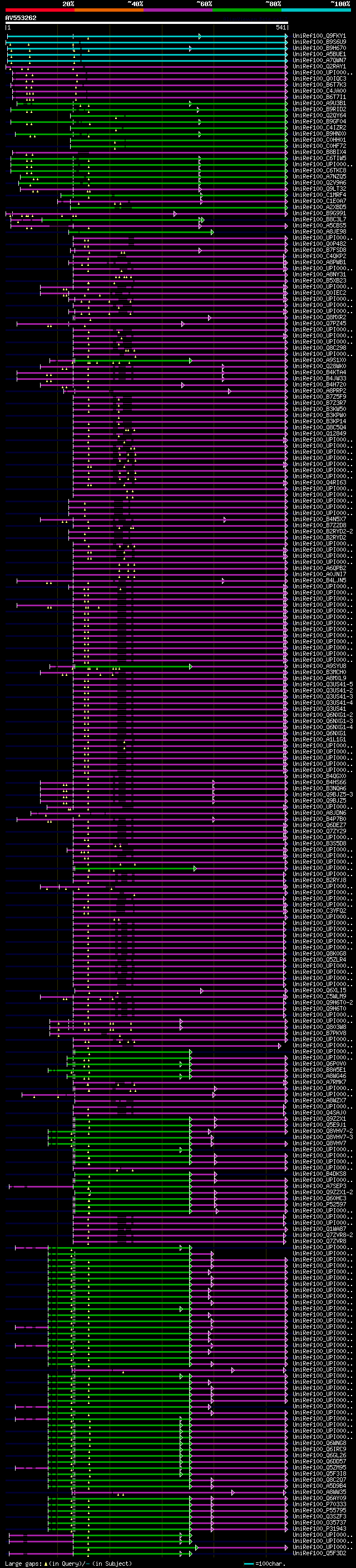The image size is (356, 1568).
Task: Open hit UniRef100_A5BUE1
Action: tap(319, 54)
